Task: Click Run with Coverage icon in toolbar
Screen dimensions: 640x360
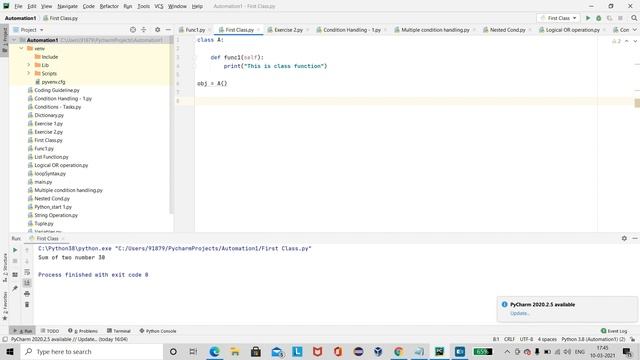Action: 609,18
